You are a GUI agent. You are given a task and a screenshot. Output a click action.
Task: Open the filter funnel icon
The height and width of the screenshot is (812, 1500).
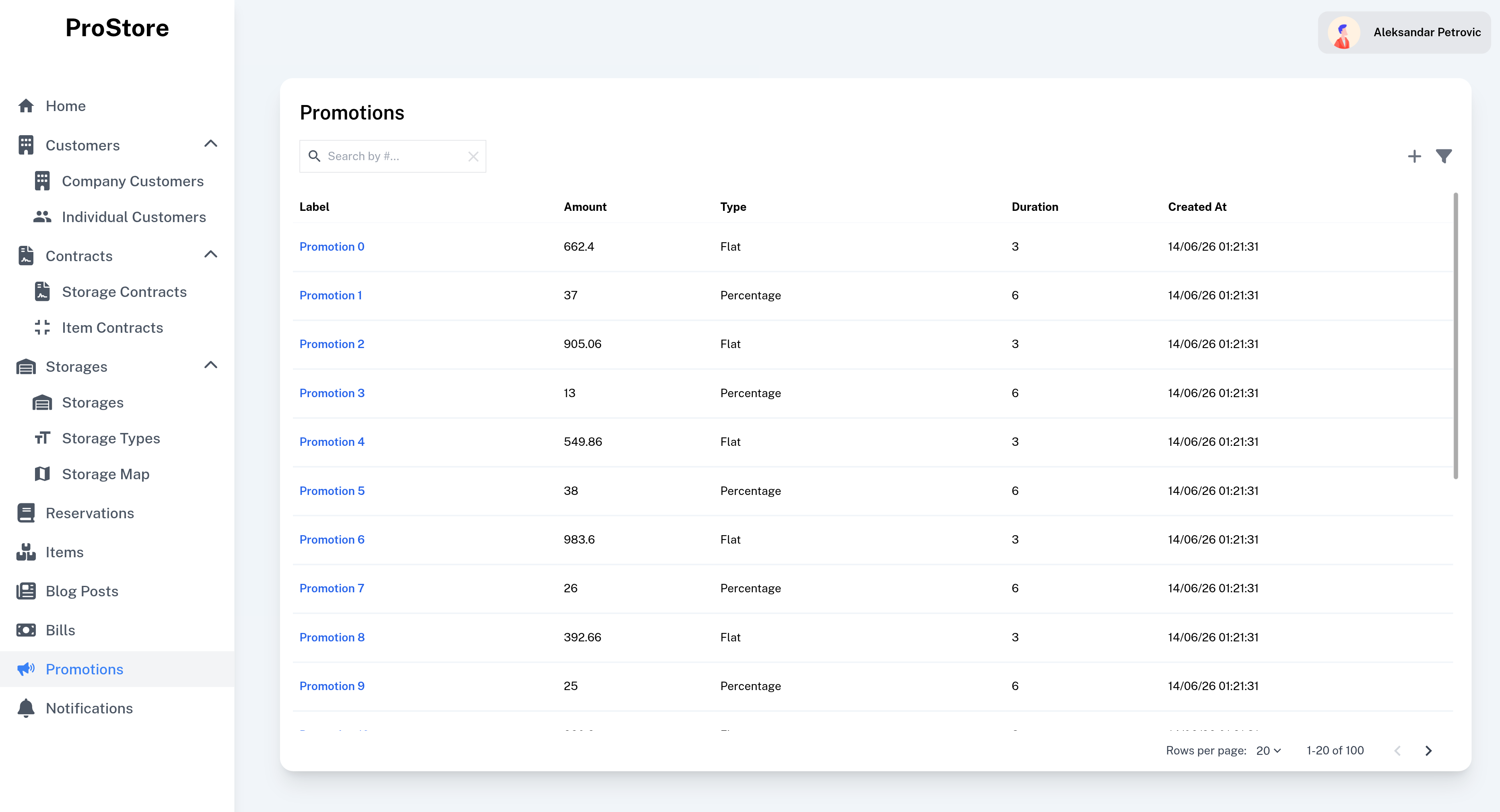coord(1444,156)
